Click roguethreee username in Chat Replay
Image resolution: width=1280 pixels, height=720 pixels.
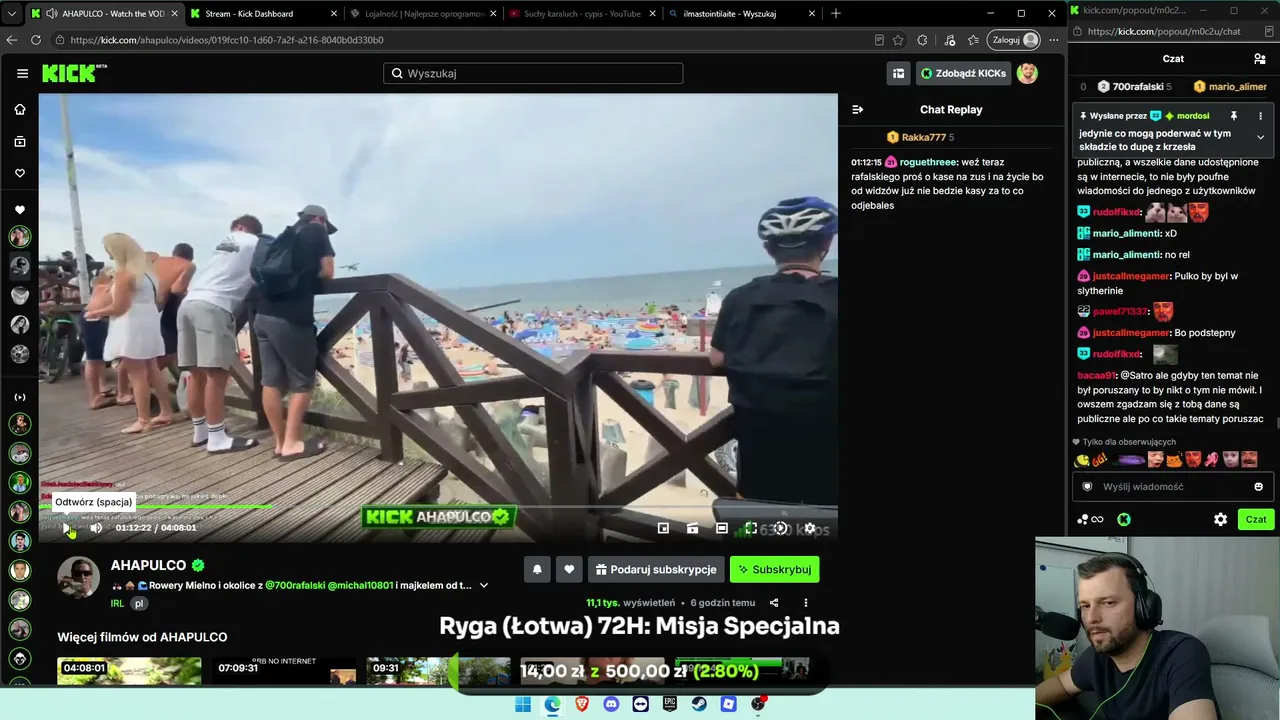928,162
